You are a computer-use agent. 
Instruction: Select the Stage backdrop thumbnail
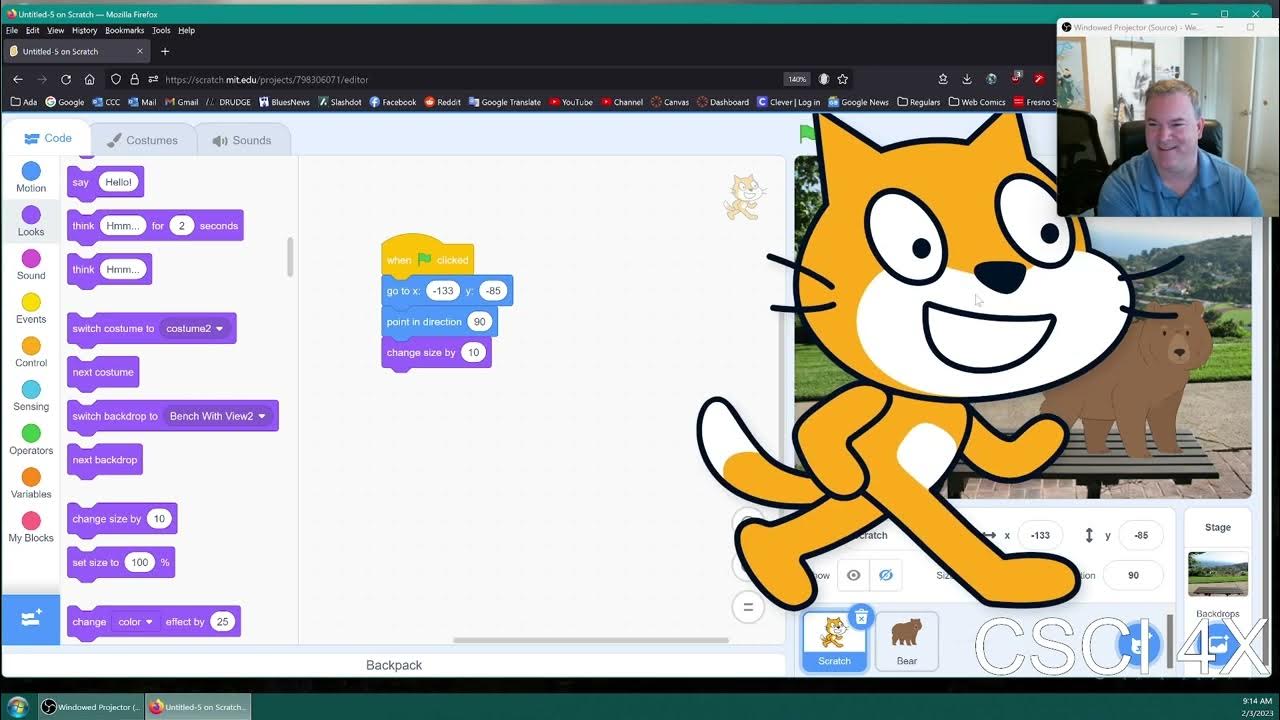coord(1218,574)
